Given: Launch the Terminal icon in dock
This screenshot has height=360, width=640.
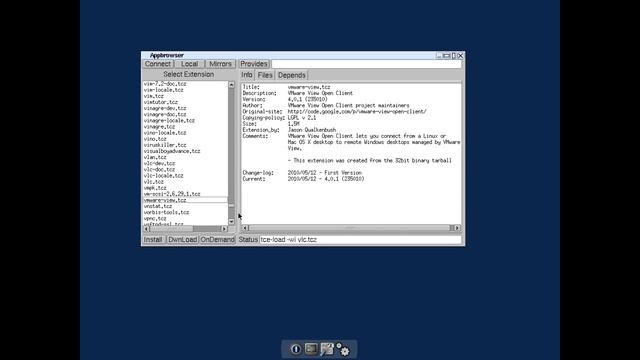Looking at the screenshot, I should click(311, 349).
